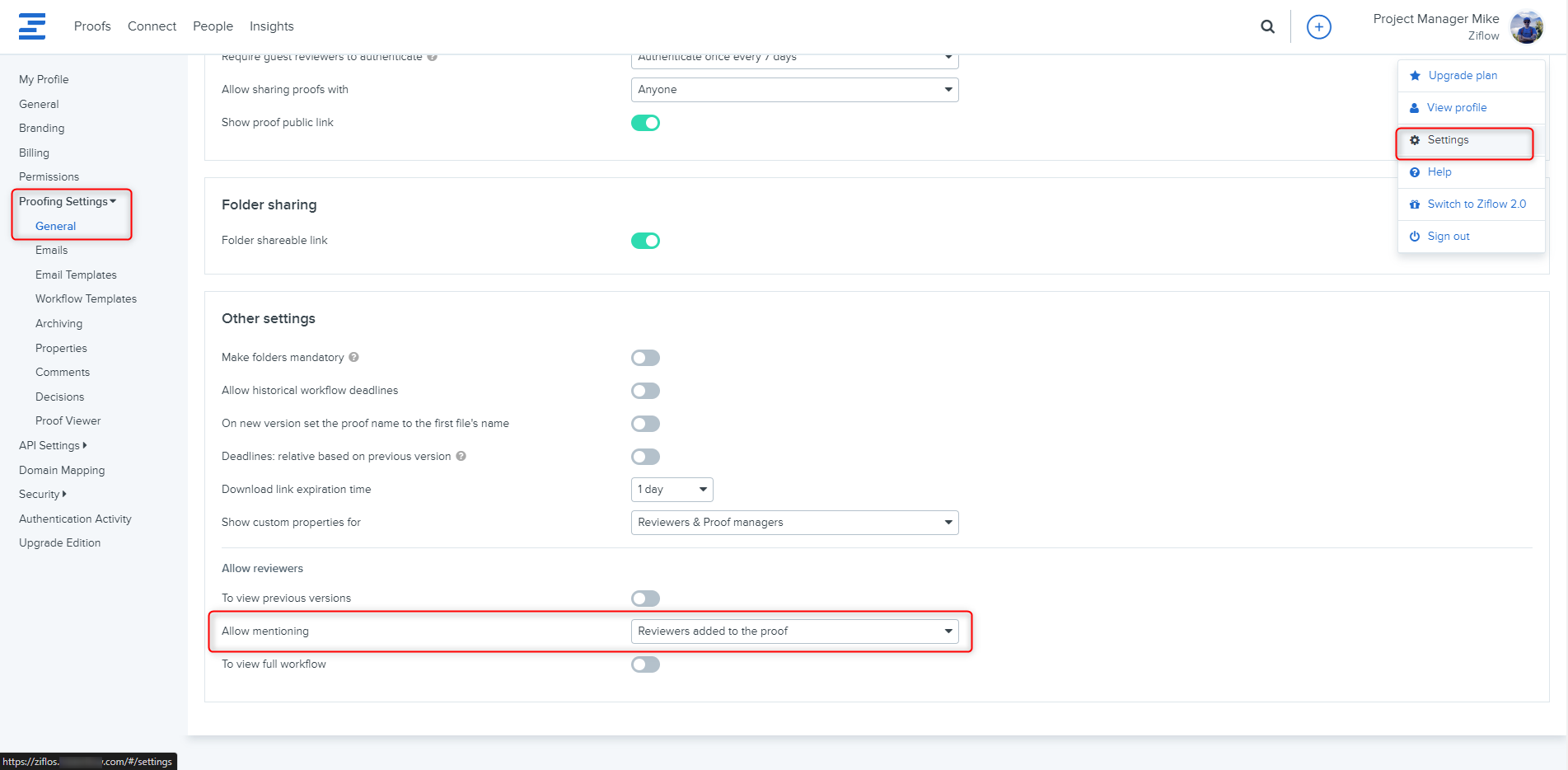The image size is (1568, 770).
Task: Select Switch to Ziflow 2.0
Action: click(x=1471, y=204)
